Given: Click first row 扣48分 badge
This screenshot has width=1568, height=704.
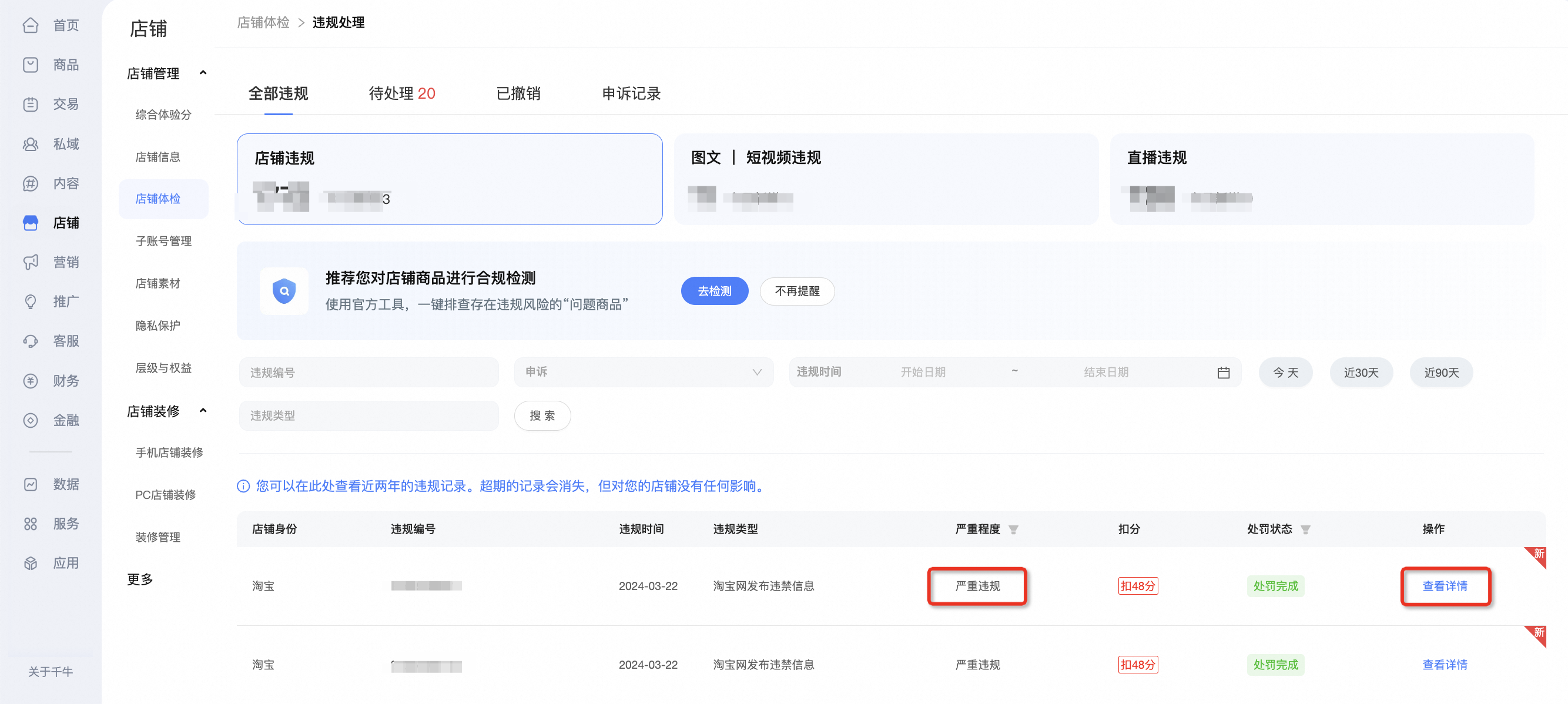Looking at the screenshot, I should (1138, 586).
